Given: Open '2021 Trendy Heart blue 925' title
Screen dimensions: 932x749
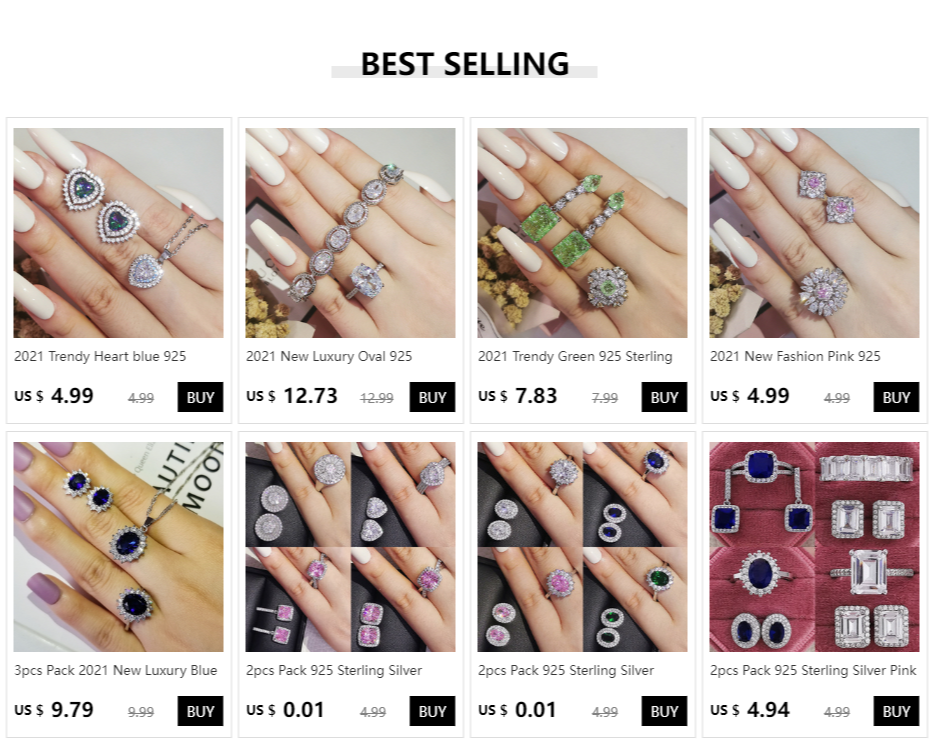Looking at the screenshot, I should (x=100, y=356).
